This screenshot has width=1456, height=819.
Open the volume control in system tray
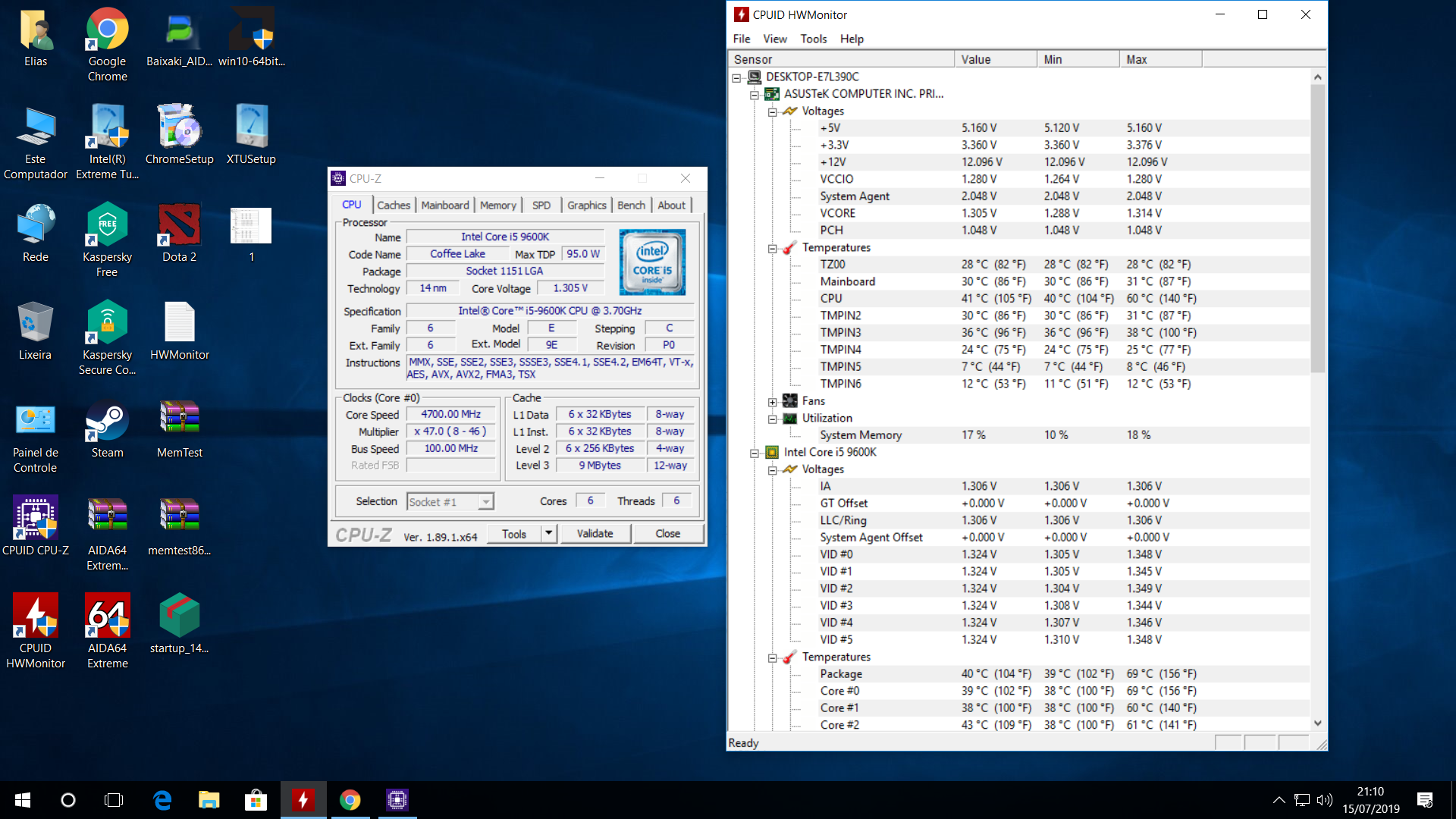coord(1325,800)
